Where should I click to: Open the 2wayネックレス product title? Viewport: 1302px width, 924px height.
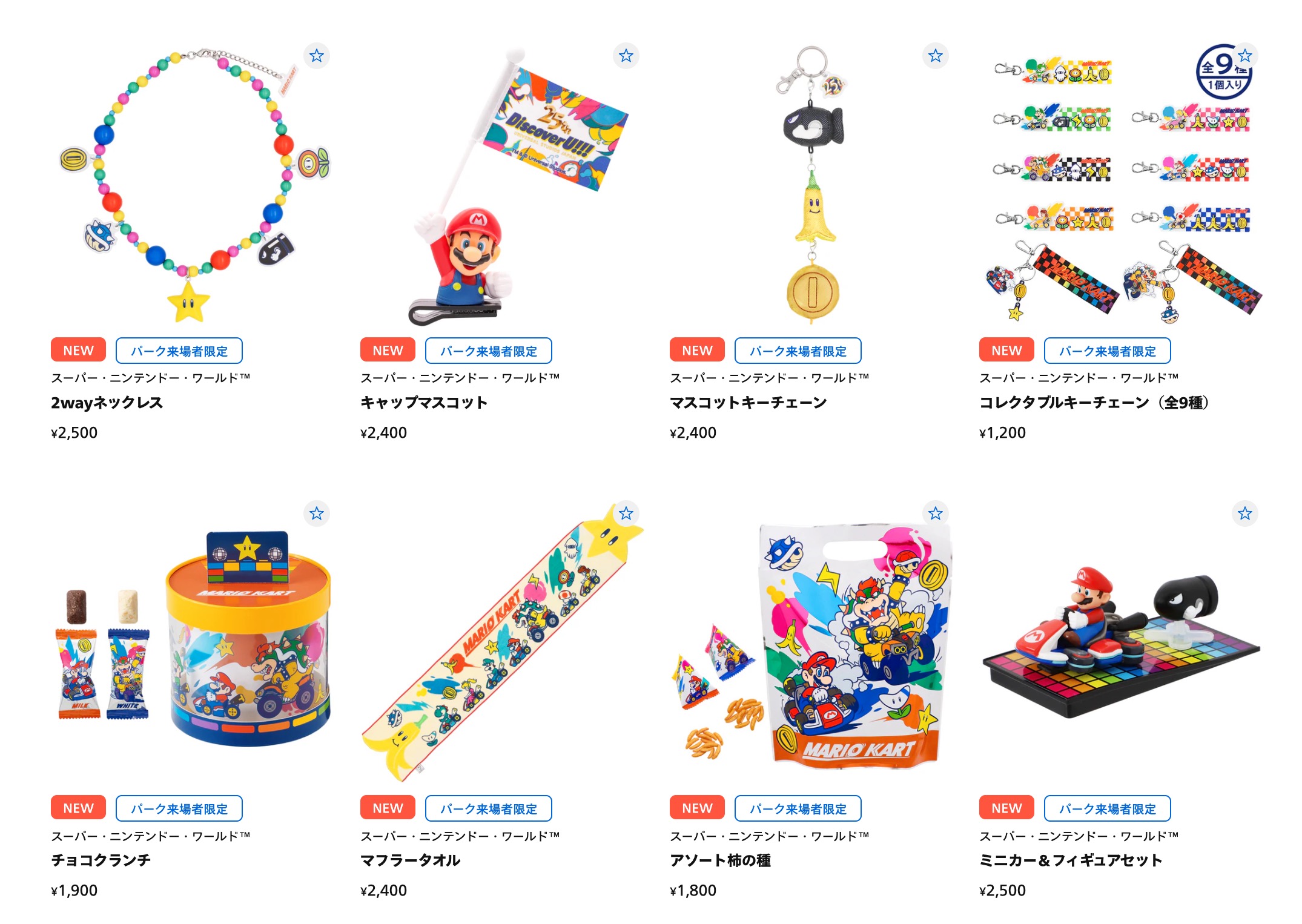(107, 403)
